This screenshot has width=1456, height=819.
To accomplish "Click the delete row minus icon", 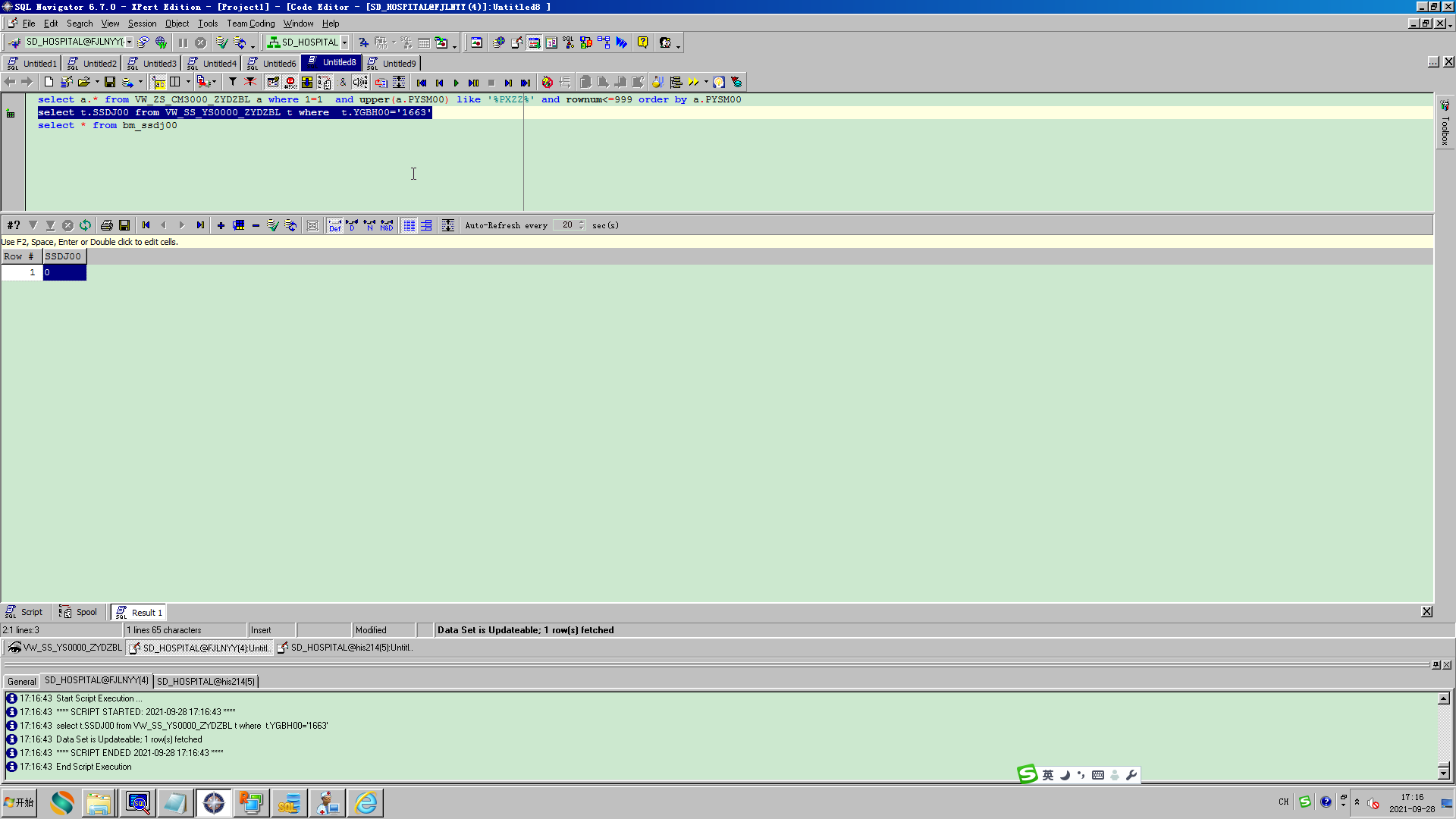I will (x=256, y=225).
